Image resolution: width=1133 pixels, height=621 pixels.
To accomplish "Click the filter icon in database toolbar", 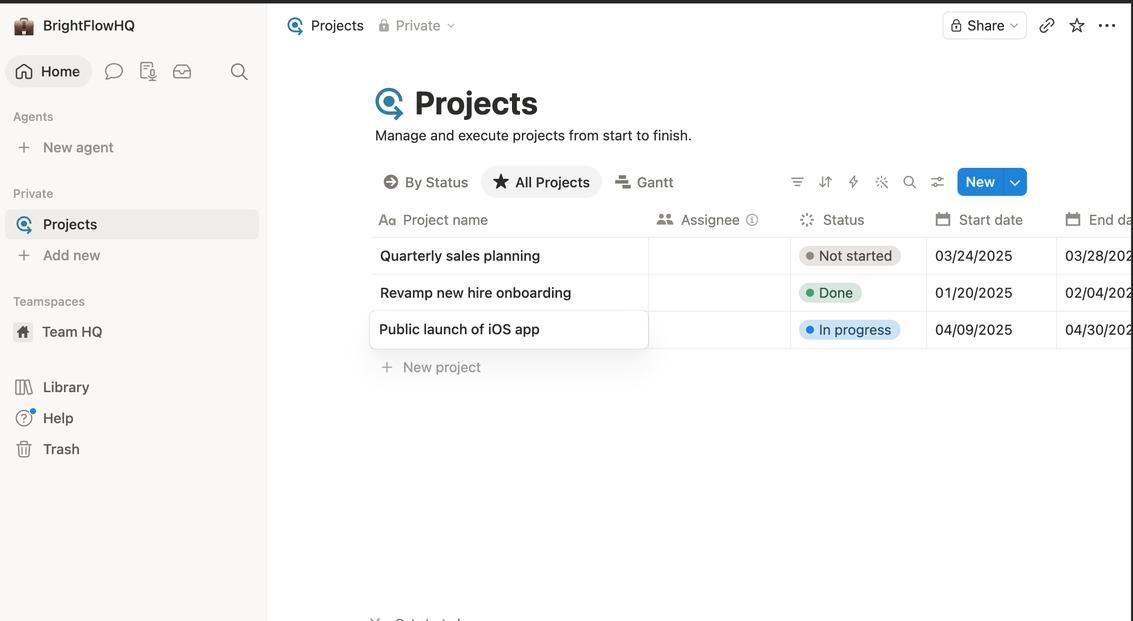I will pyautogui.click(x=797, y=182).
